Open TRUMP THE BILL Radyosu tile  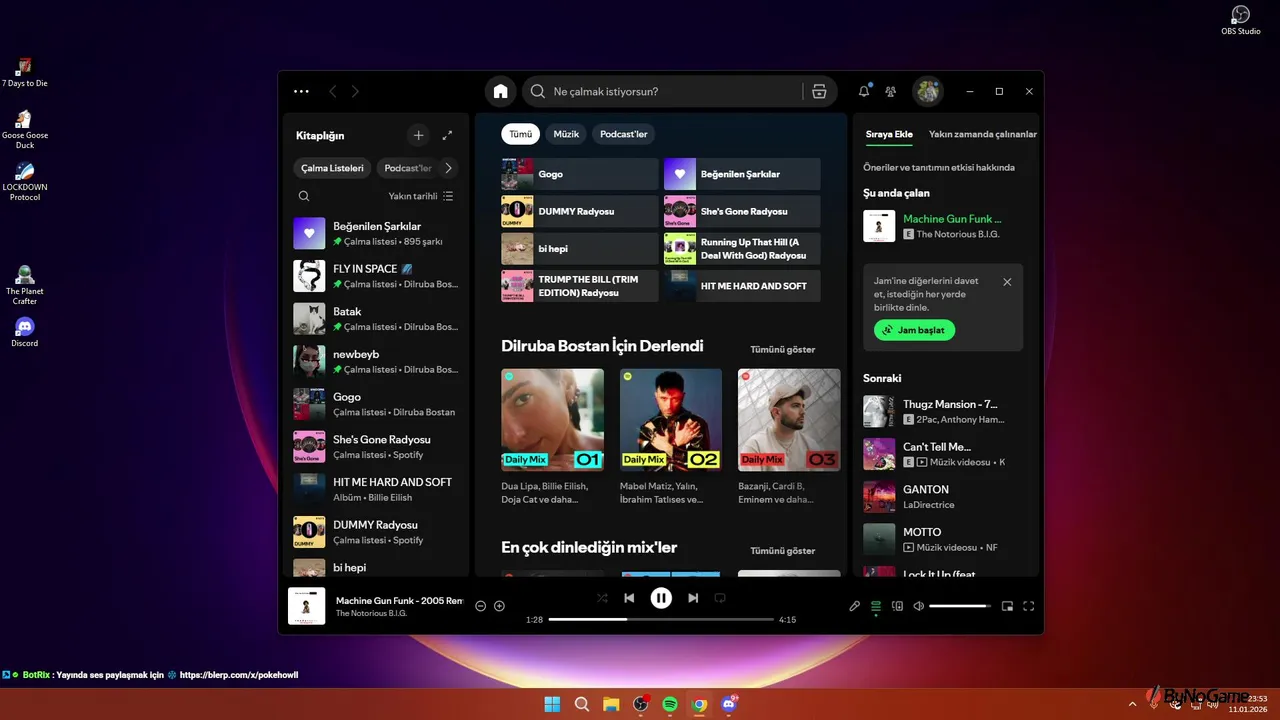(x=580, y=286)
